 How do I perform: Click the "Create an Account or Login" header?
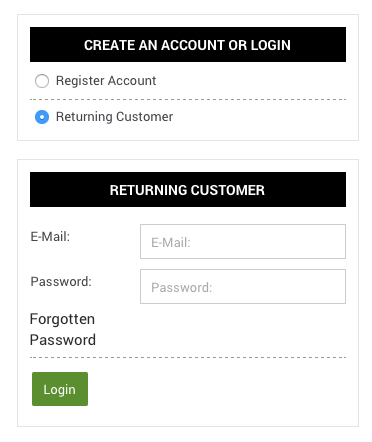tap(188, 45)
